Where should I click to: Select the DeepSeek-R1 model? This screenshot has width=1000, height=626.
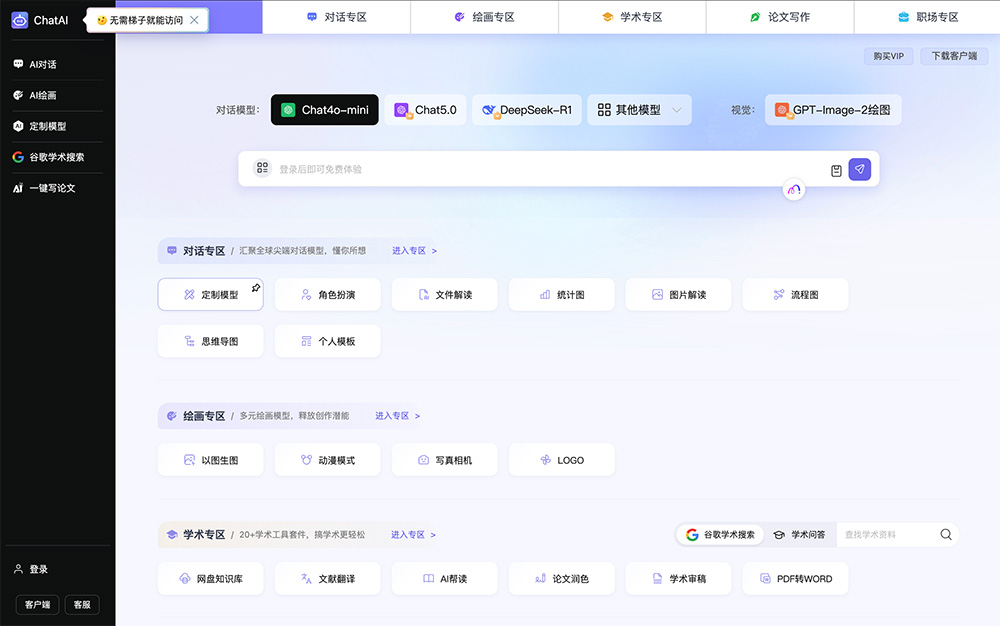click(x=527, y=110)
